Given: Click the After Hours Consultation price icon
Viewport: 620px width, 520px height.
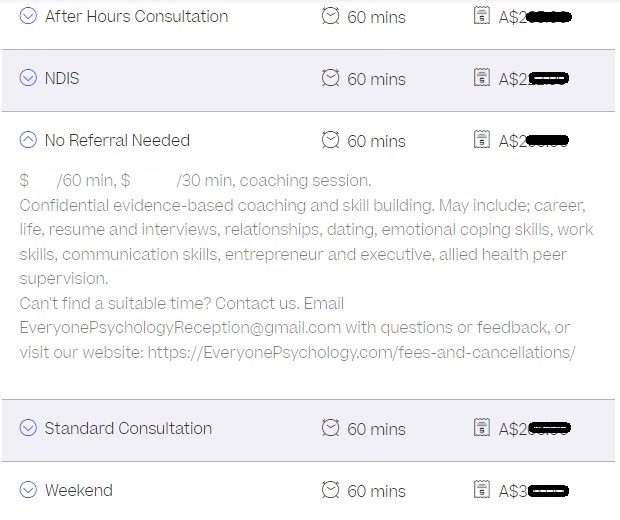Looking at the screenshot, I should [x=481, y=16].
